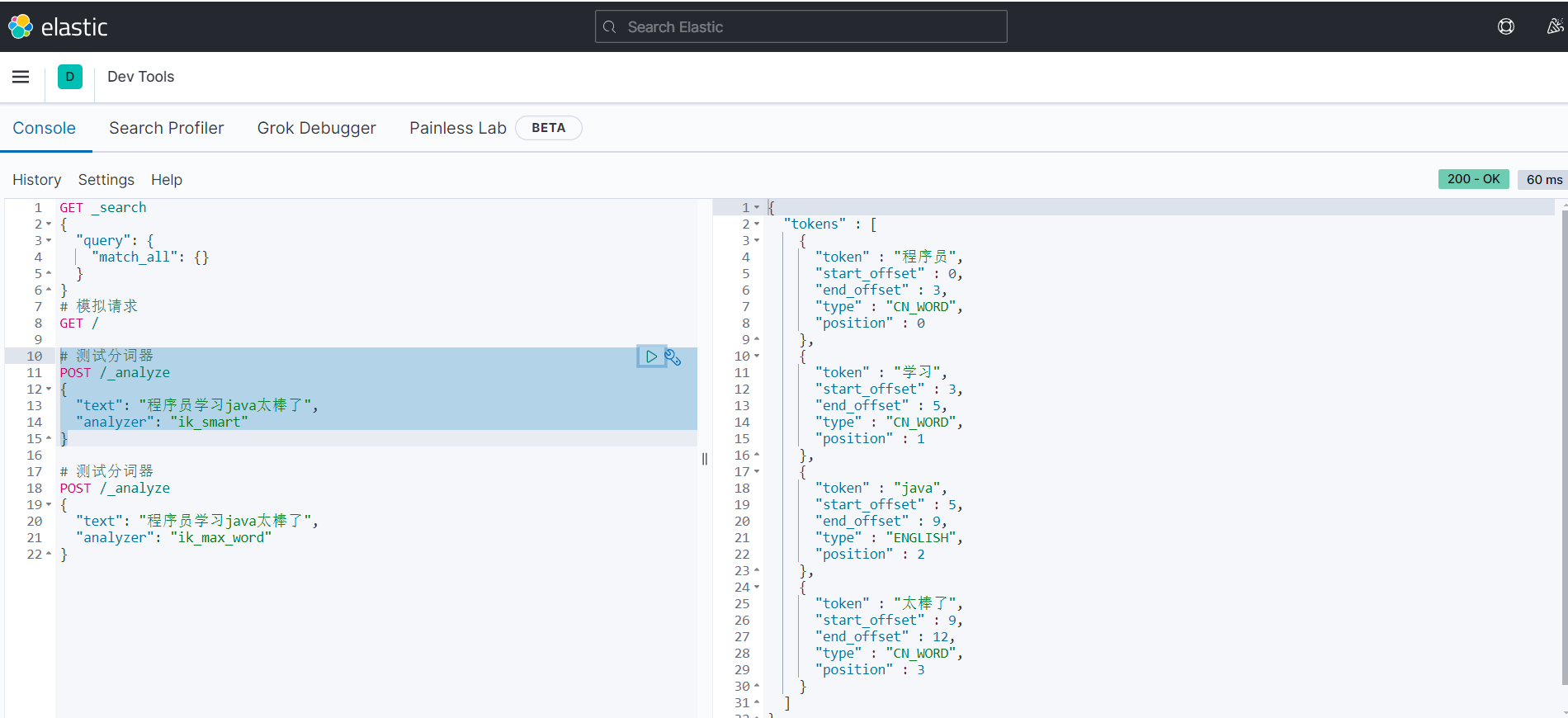Click the '"token" : "学习"' response line
The height and width of the screenshot is (718, 1568).
881,373
